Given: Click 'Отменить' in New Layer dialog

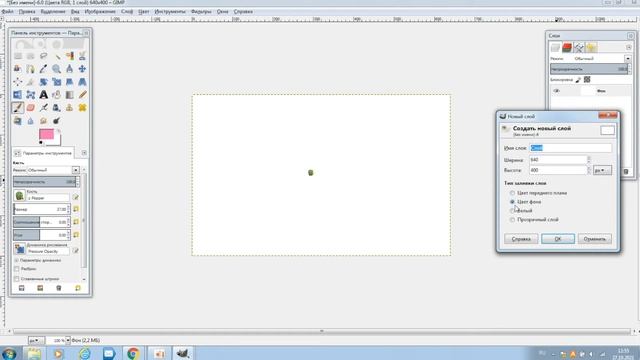Looking at the screenshot, I should click(595, 239).
